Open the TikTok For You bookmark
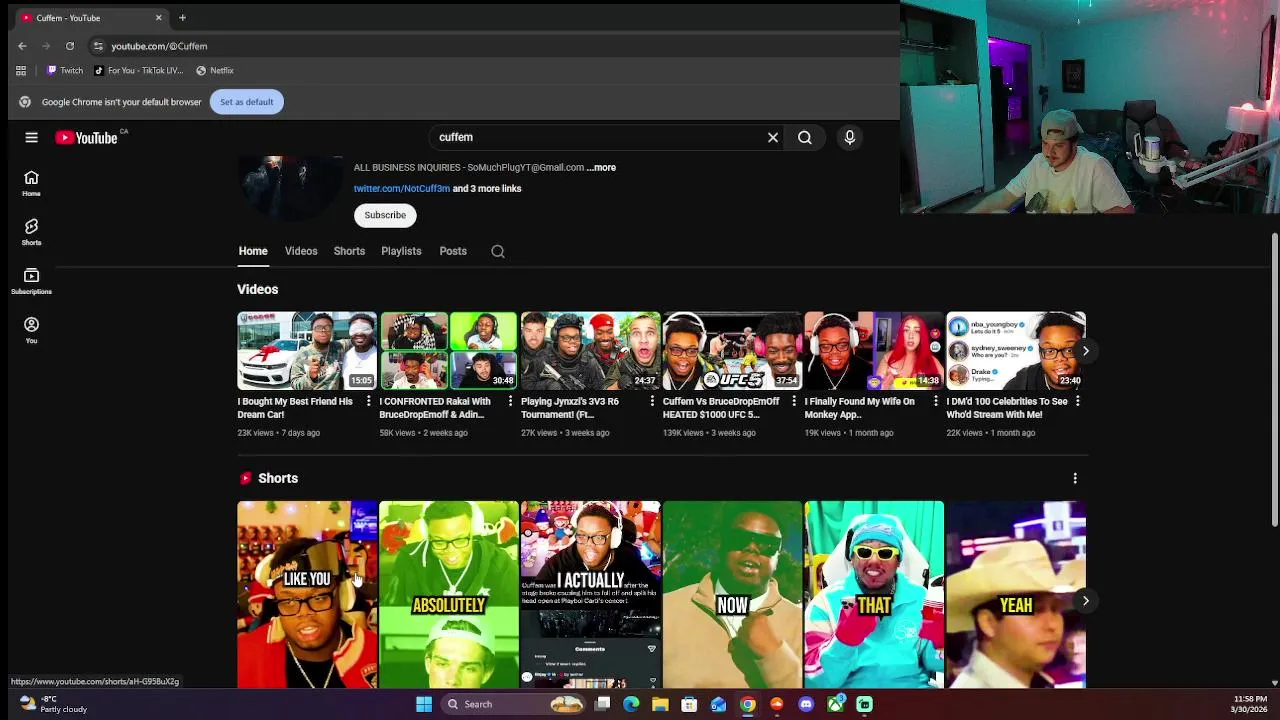The width and height of the screenshot is (1280, 720). pos(139,71)
